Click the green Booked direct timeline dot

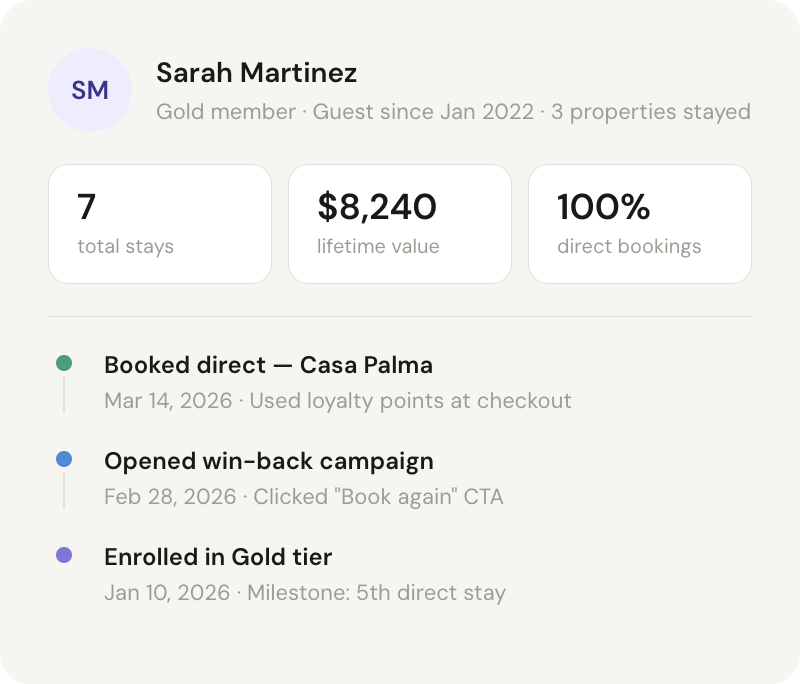tap(64, 364)
